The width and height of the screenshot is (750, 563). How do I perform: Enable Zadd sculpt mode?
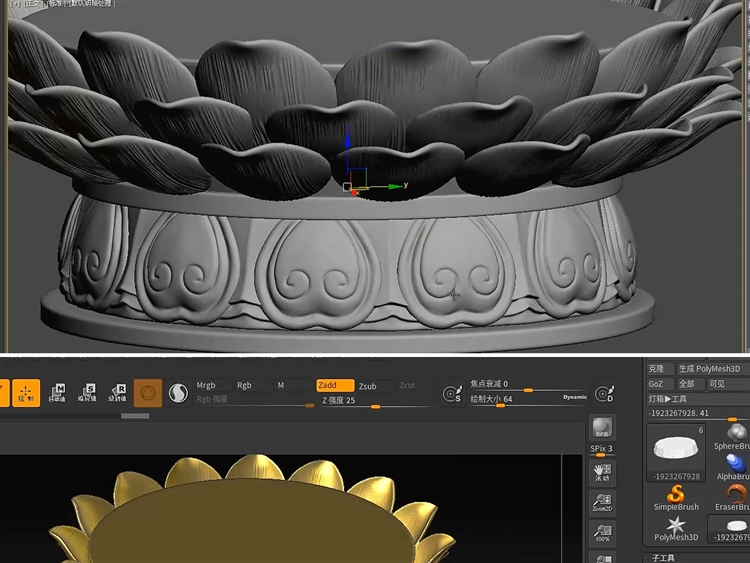tap(335, 385)
